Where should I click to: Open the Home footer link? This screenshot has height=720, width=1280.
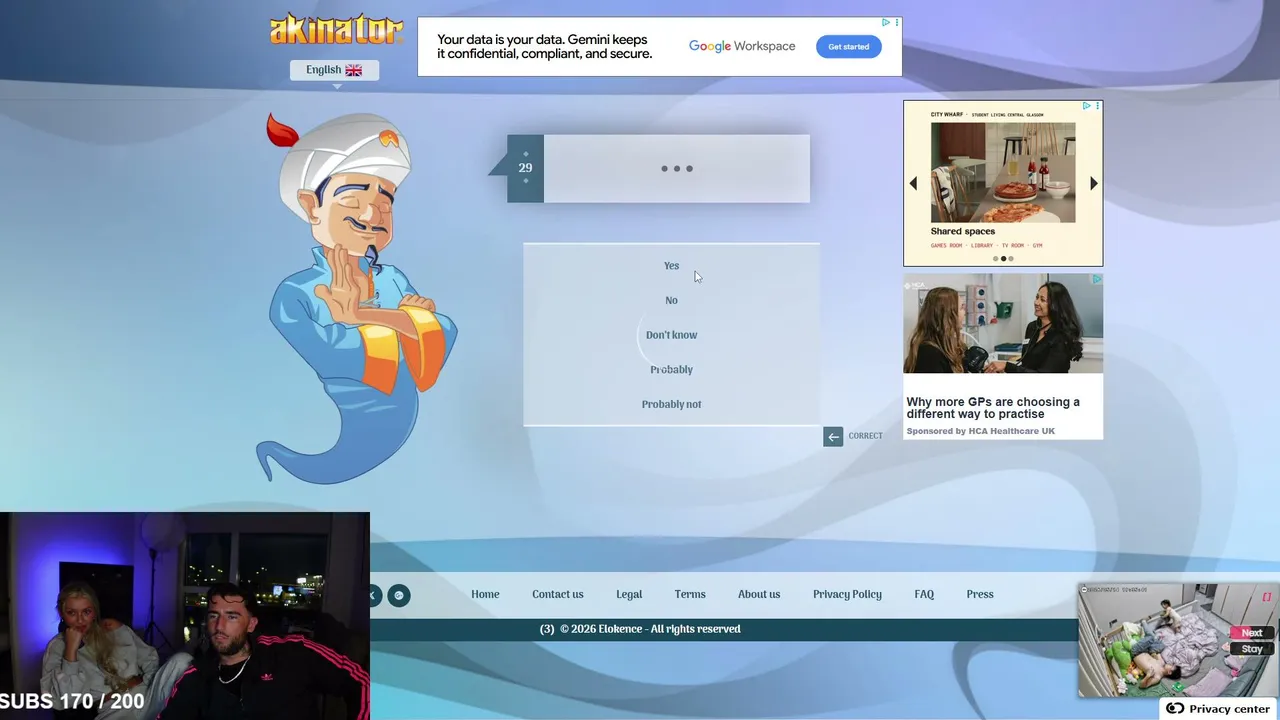pos(485,594)
